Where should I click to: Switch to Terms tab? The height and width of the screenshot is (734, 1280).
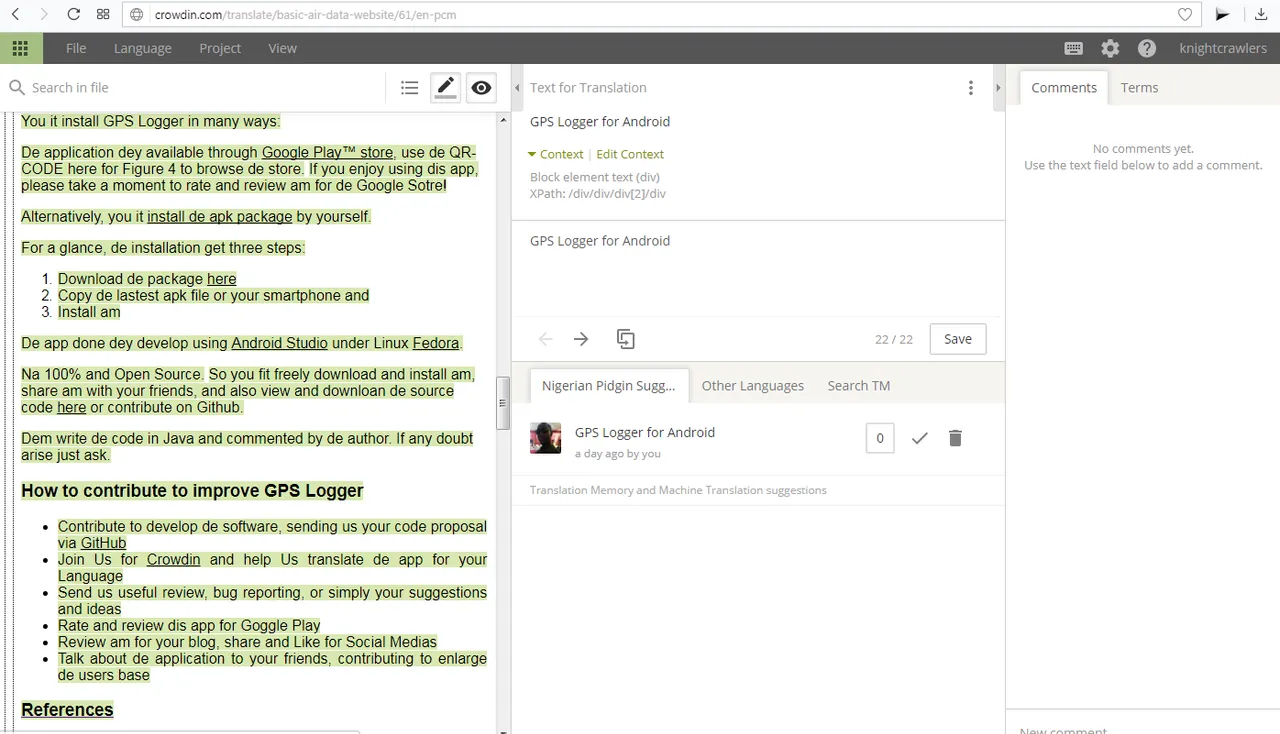tap(1139, 88)
